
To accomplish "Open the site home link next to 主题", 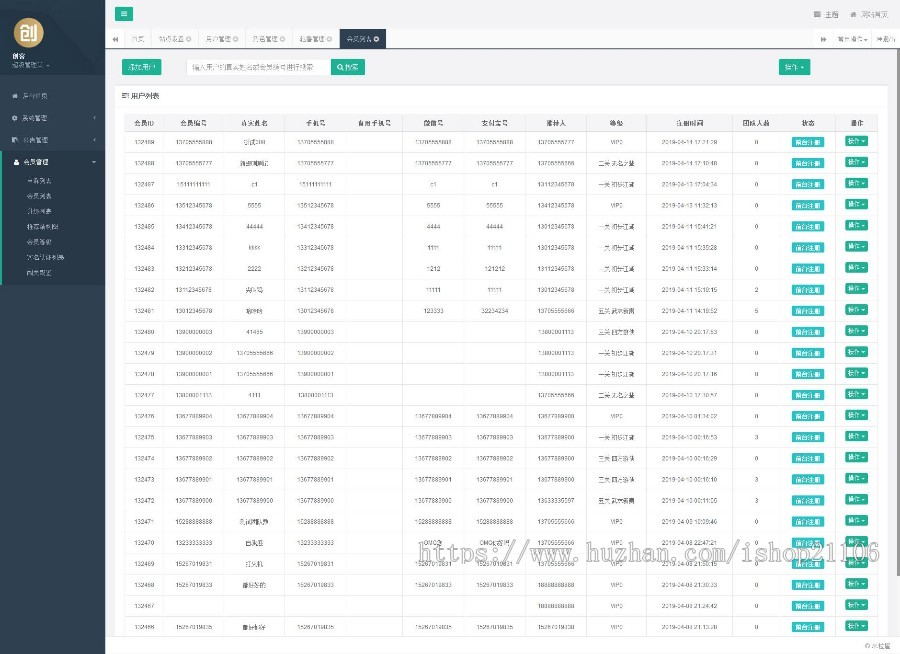I will pos(868,14).
